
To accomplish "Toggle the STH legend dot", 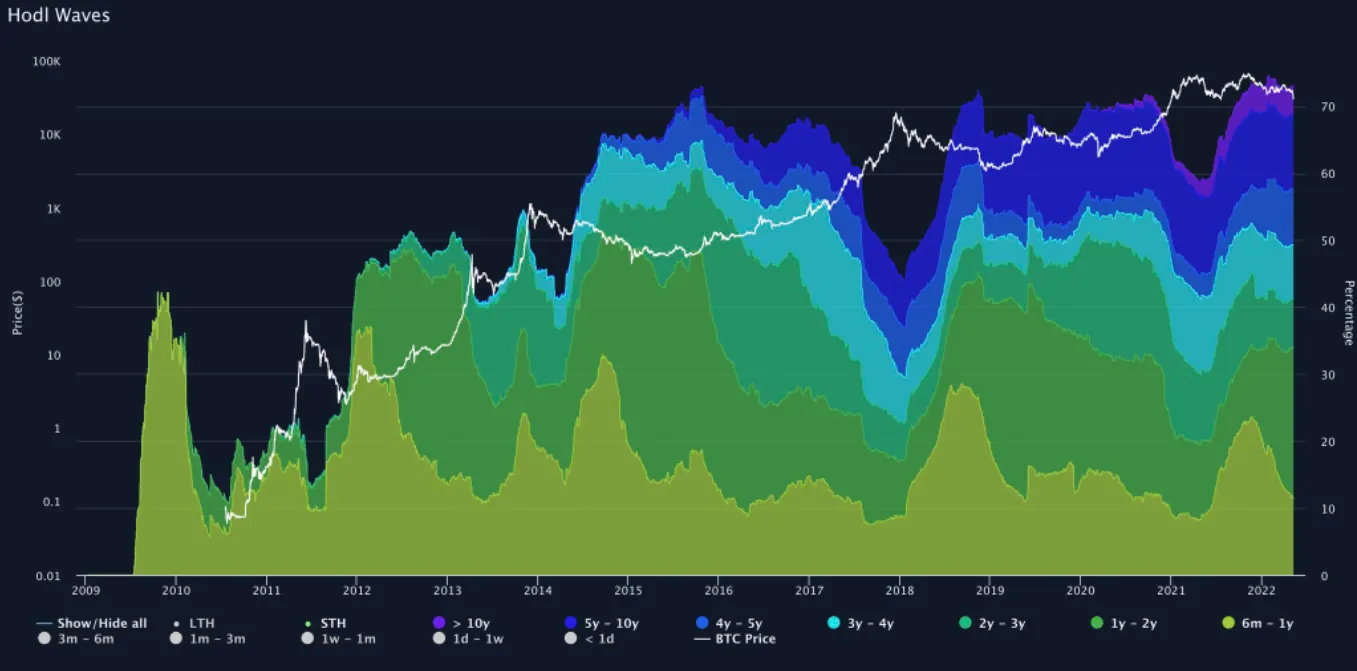I will (x=307, y=621).
